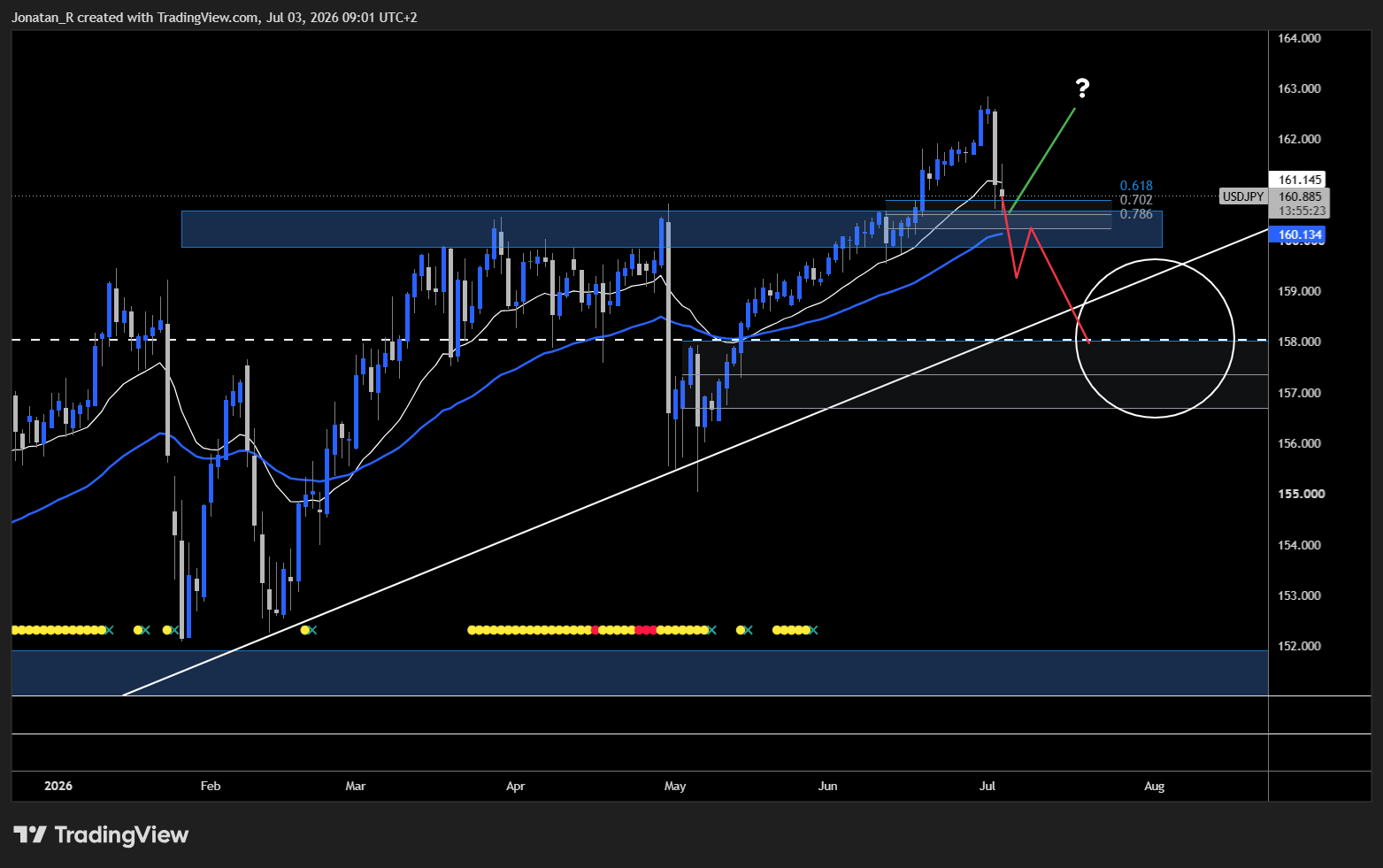1383x868 pixels.
Task: Click the Feb label on time axis
Action: pyautogui.click(x=211, y=786)
